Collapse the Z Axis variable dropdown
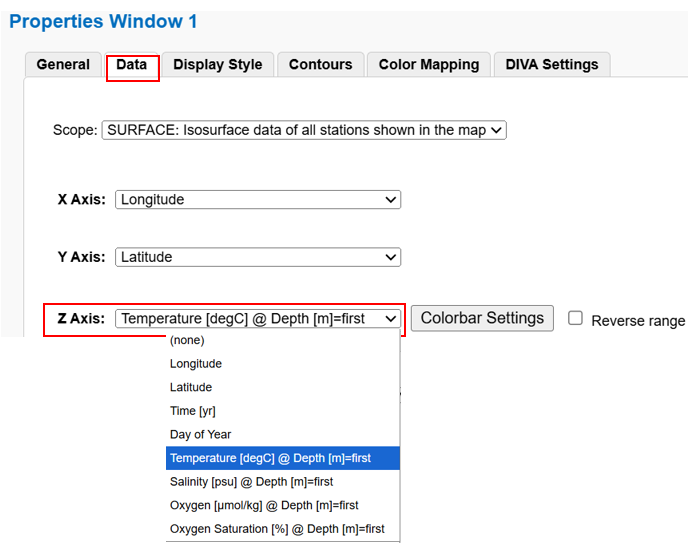Screen dimensions: 688x544 (257, 319)
